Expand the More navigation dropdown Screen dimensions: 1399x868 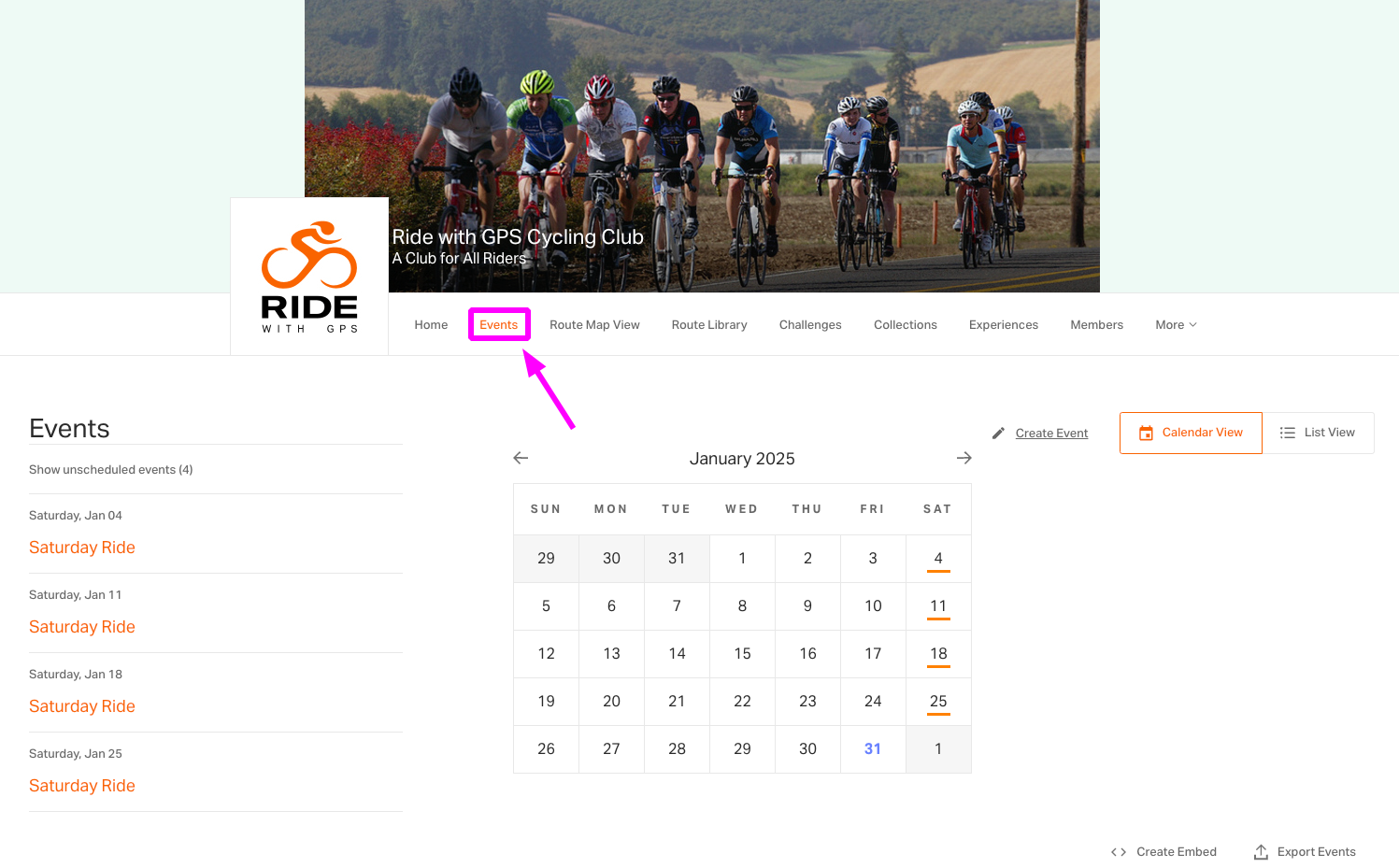coord(1176,325)
